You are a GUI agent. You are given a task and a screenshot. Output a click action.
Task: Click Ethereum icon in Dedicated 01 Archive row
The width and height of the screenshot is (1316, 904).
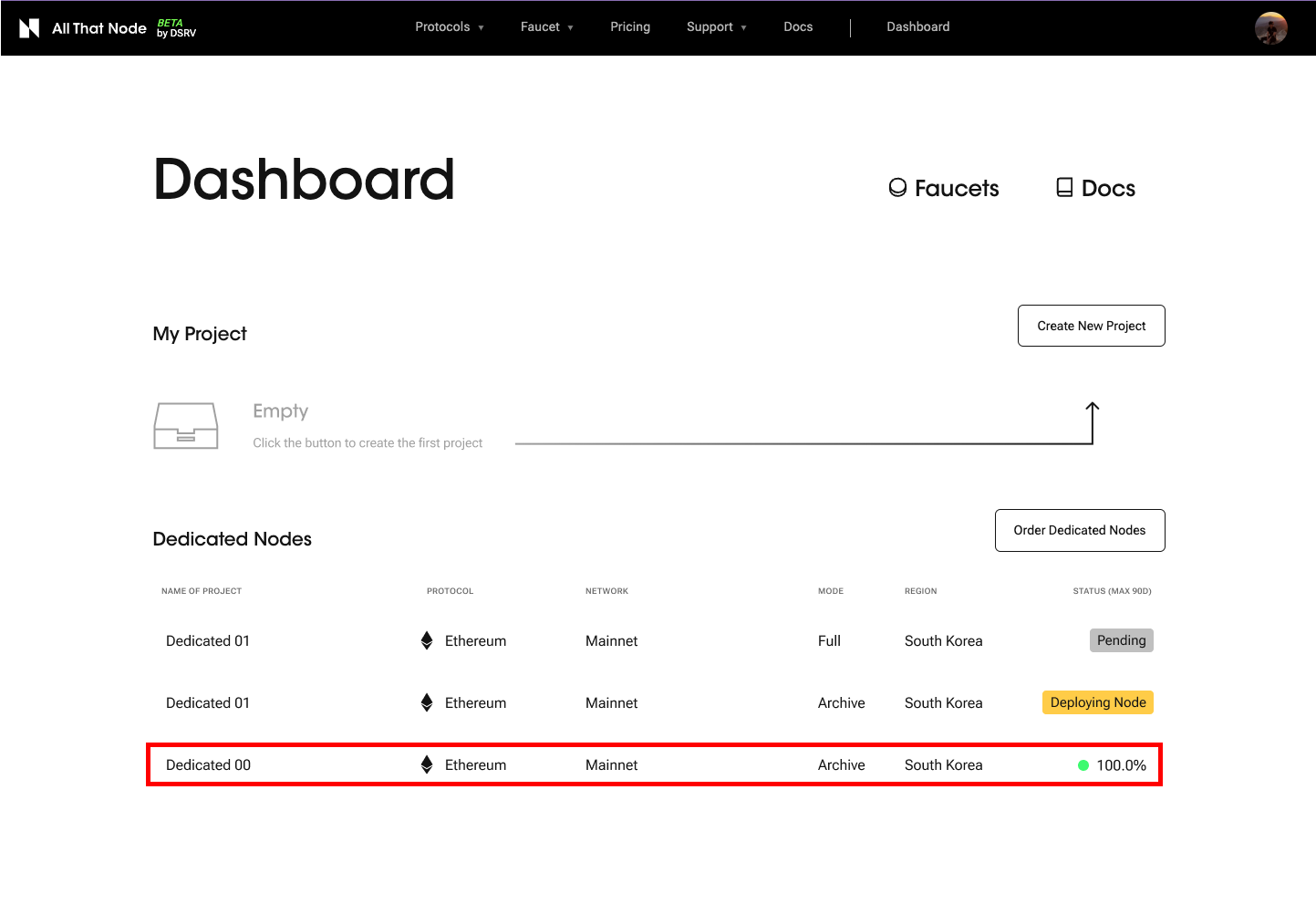pos(427,702)
